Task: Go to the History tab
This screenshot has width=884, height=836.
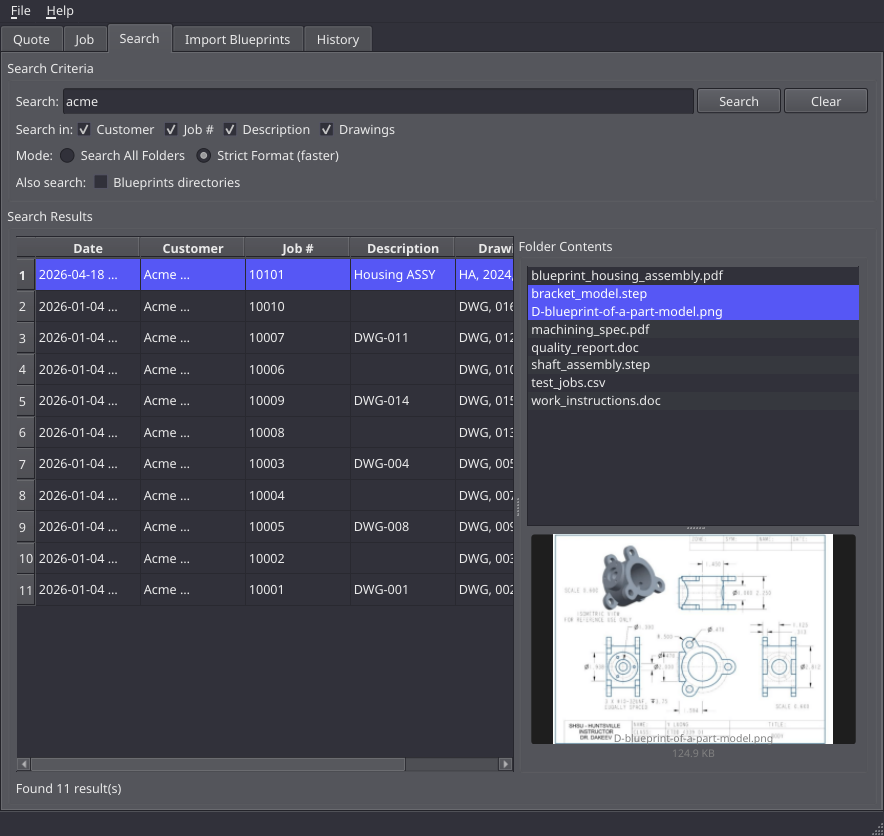Action: [338, 39]
